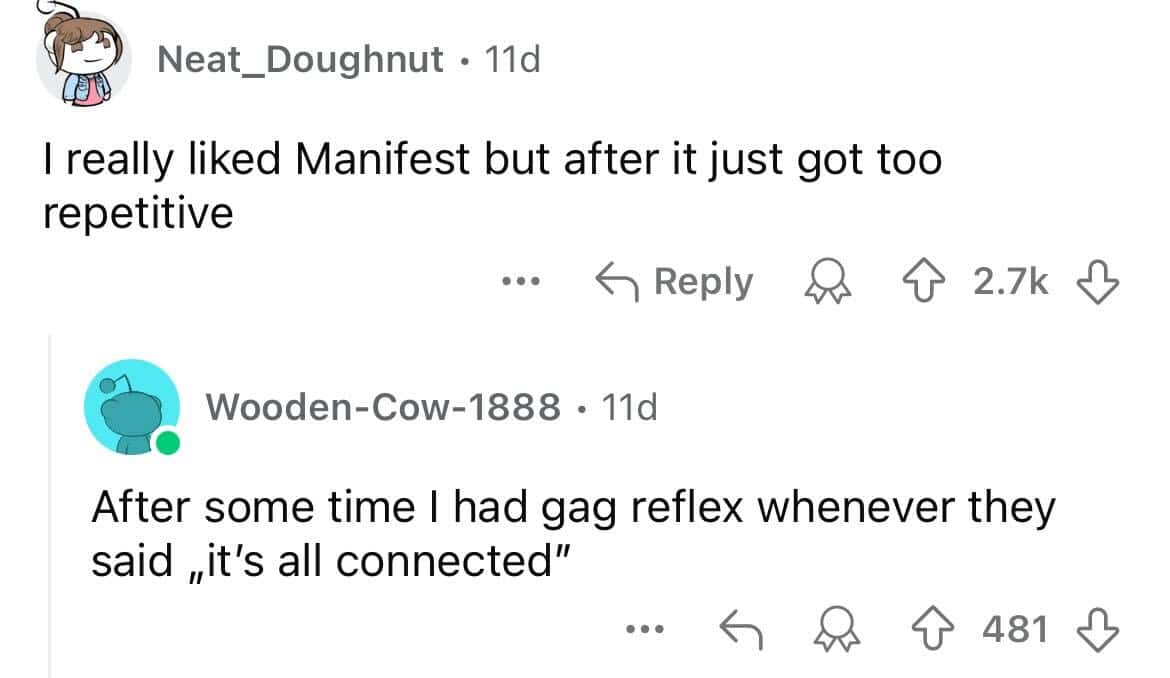Visit Neat_Doughnut username link
The width and height of the screenshot is (1170, 678).
point(300,60)
